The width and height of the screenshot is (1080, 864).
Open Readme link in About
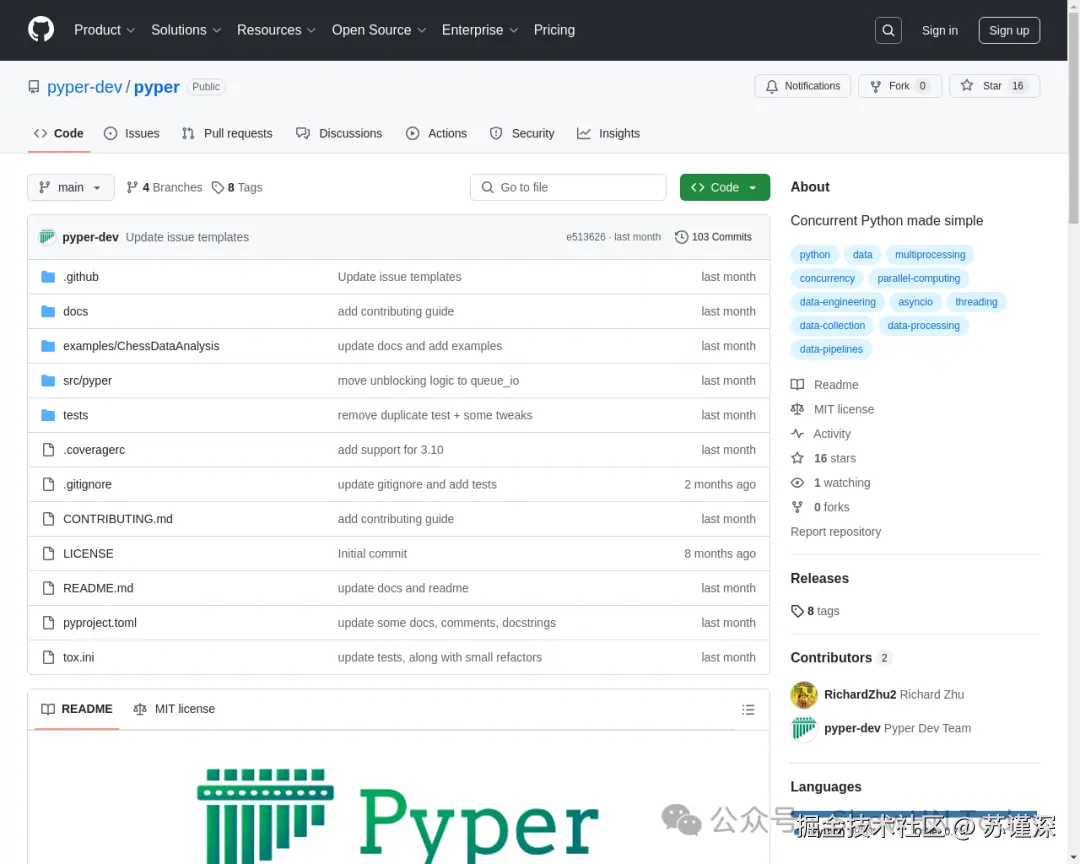click(x=825, y=384)
